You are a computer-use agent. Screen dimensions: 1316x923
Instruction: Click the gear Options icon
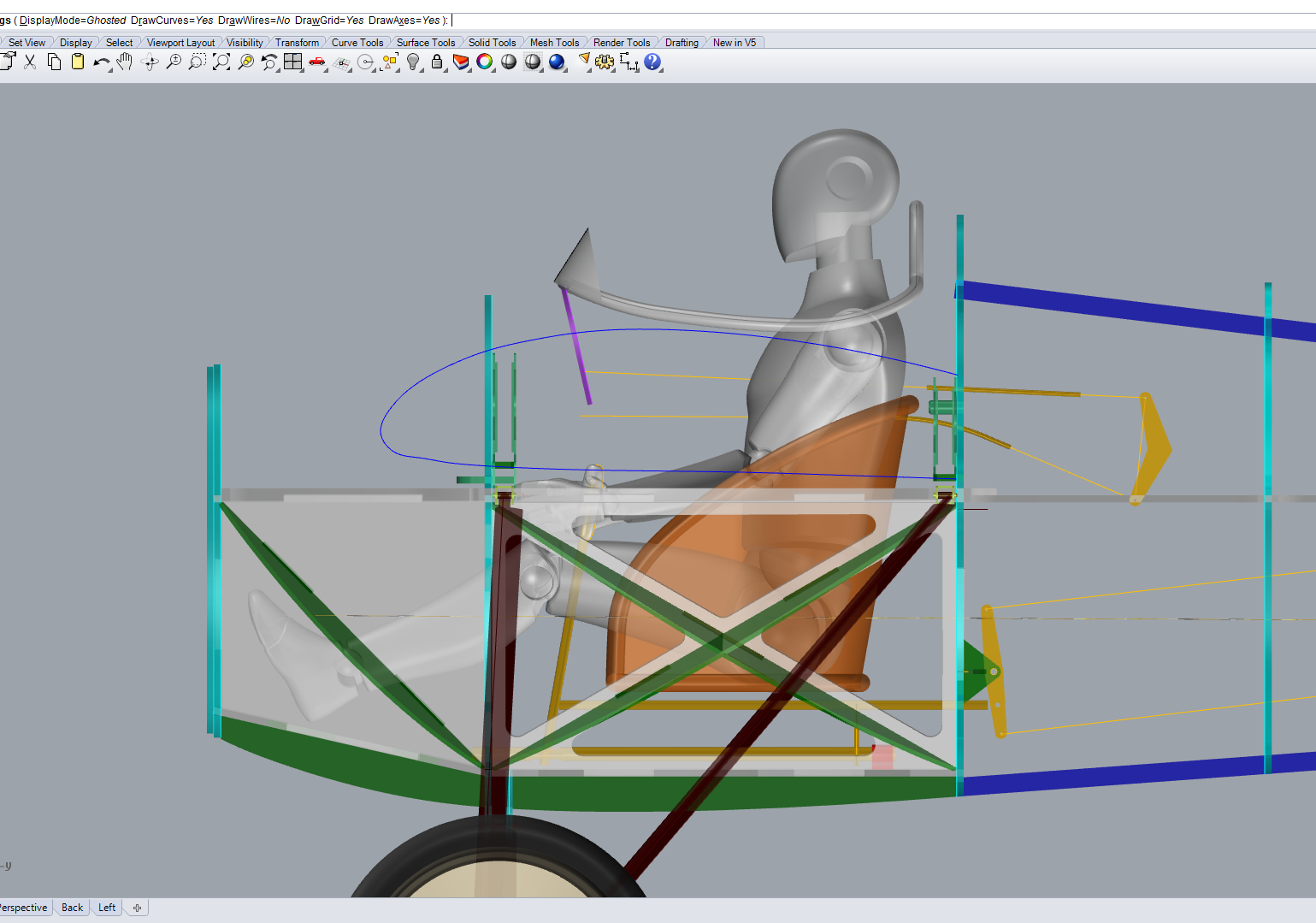pyautogui.click(x=605, y=62)
